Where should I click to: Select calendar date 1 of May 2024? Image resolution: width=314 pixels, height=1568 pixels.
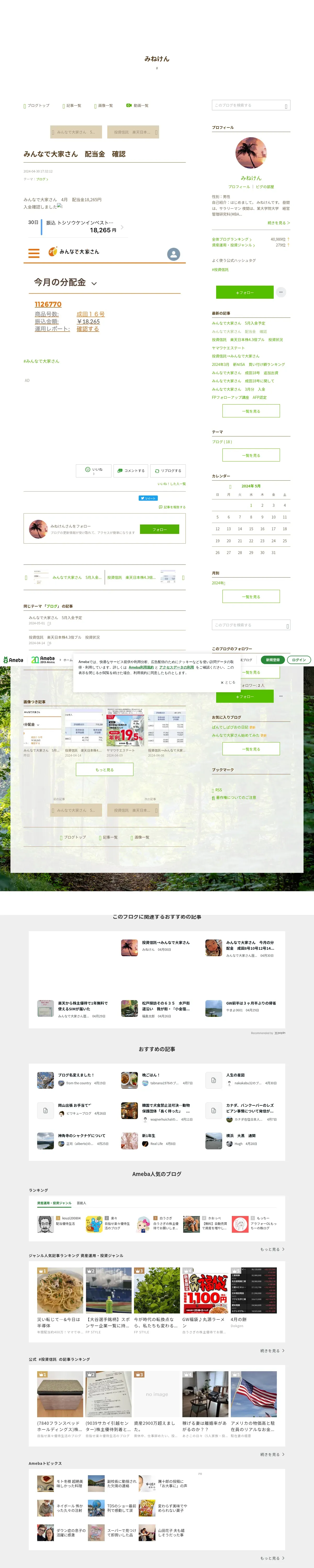251,505
